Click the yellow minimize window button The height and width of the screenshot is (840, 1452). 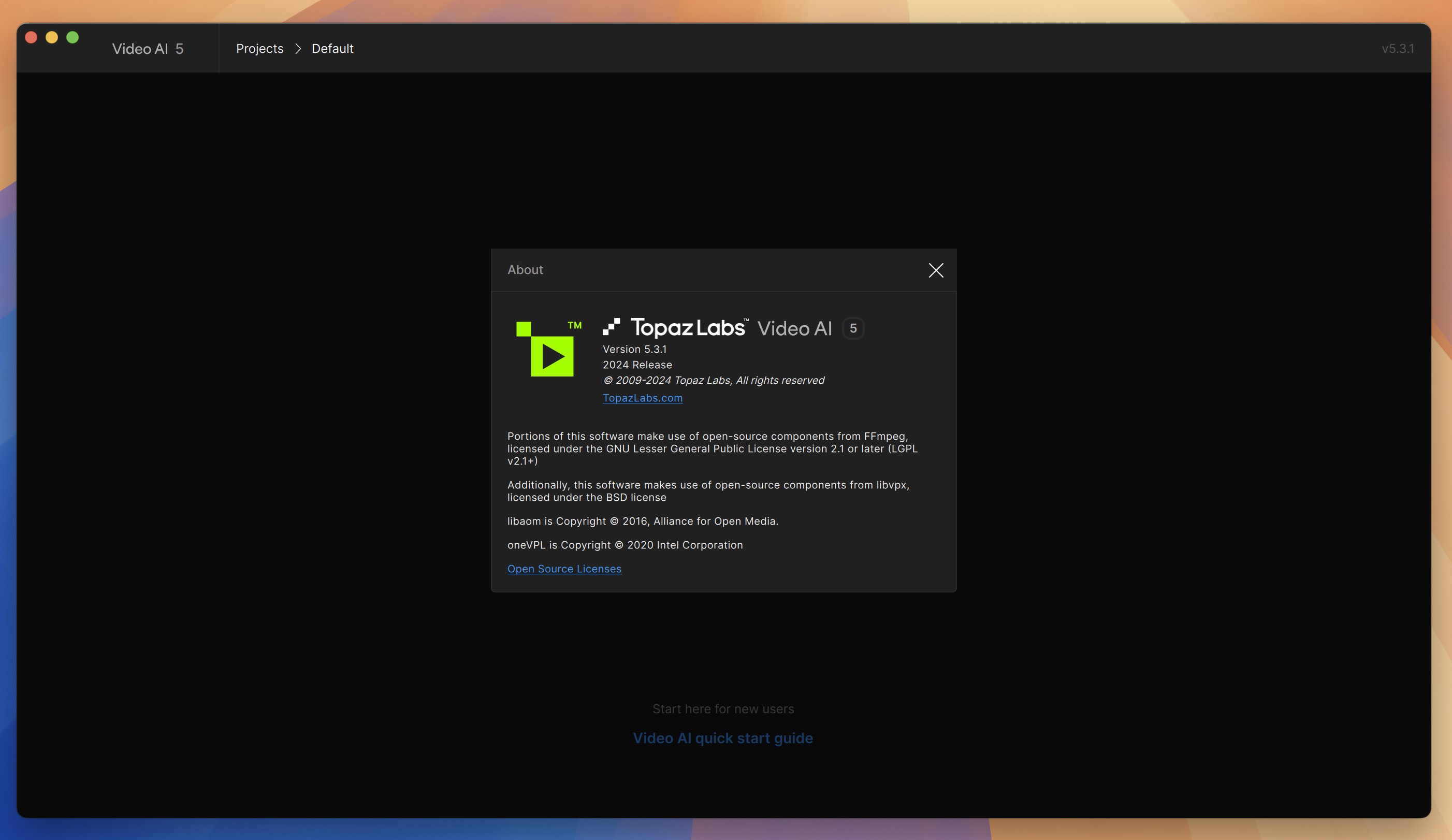pos(52,37)
